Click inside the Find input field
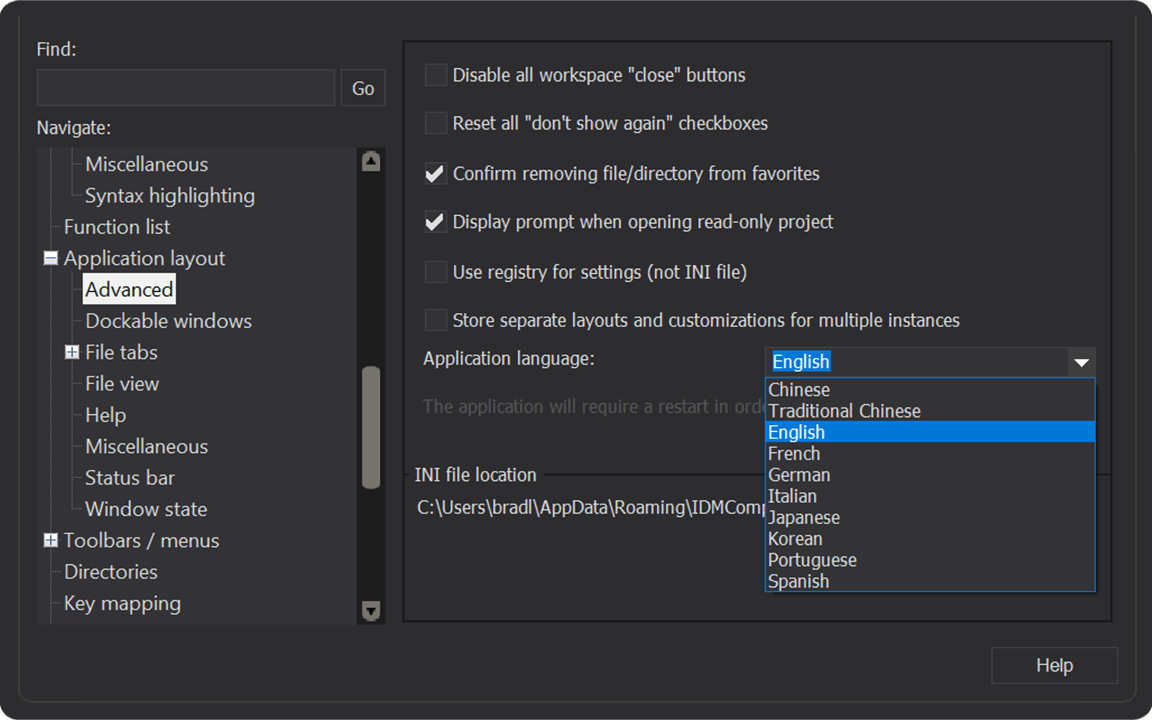Viewport: 1152px width, 720px height. tap(186, 88)
